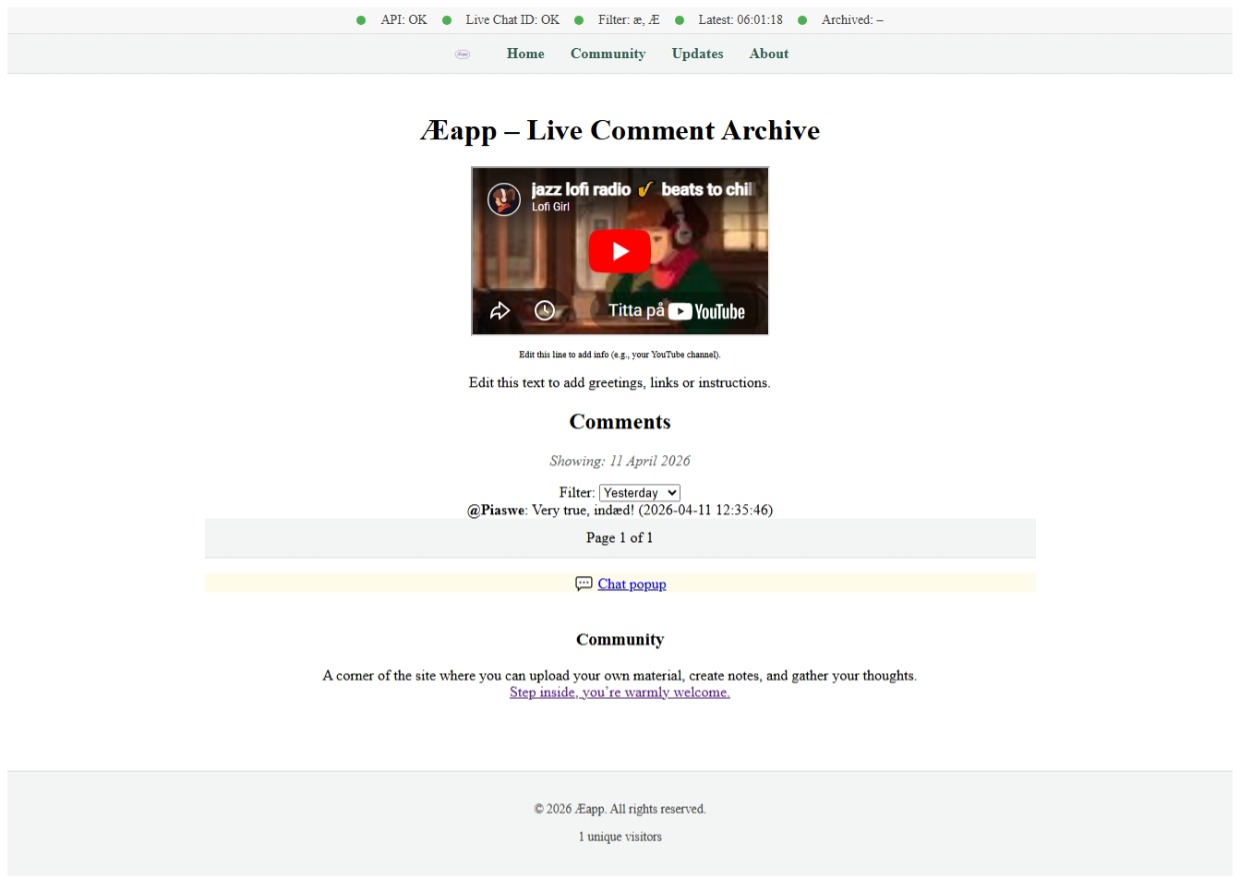Click the 'jazz lofi radio' video title
Viewport: 1240px width, 882px height.
pos(642,189)
